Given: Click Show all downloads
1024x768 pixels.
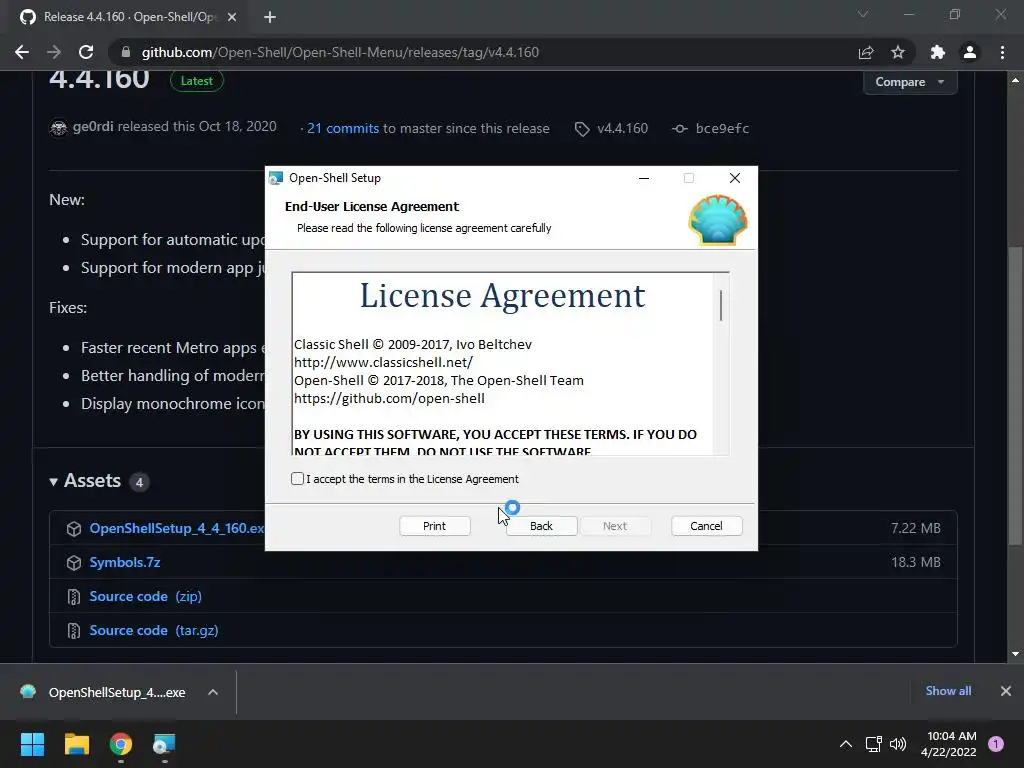Looking at the screenshot, I should pos(948,690).
